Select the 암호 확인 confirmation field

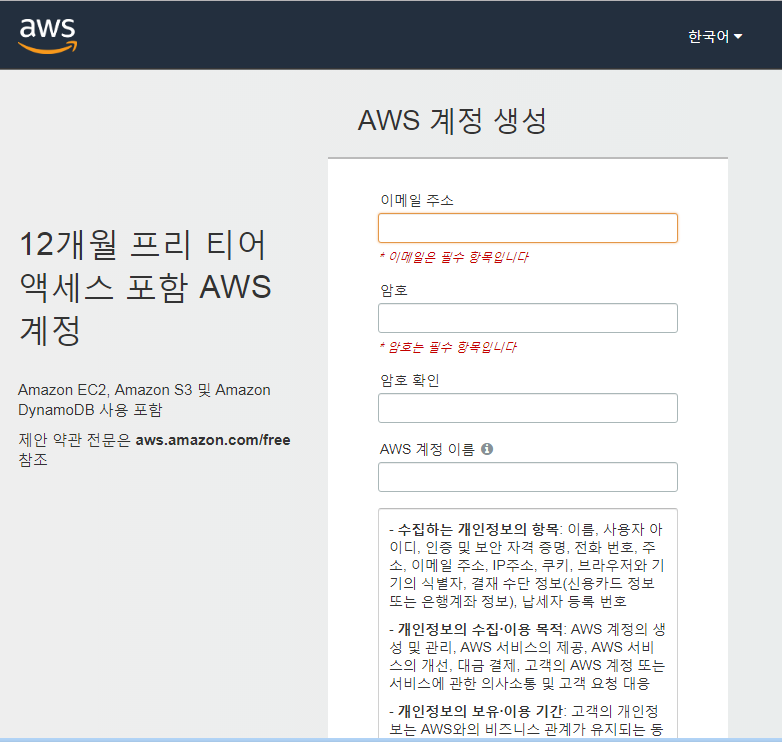coord(528,408)
